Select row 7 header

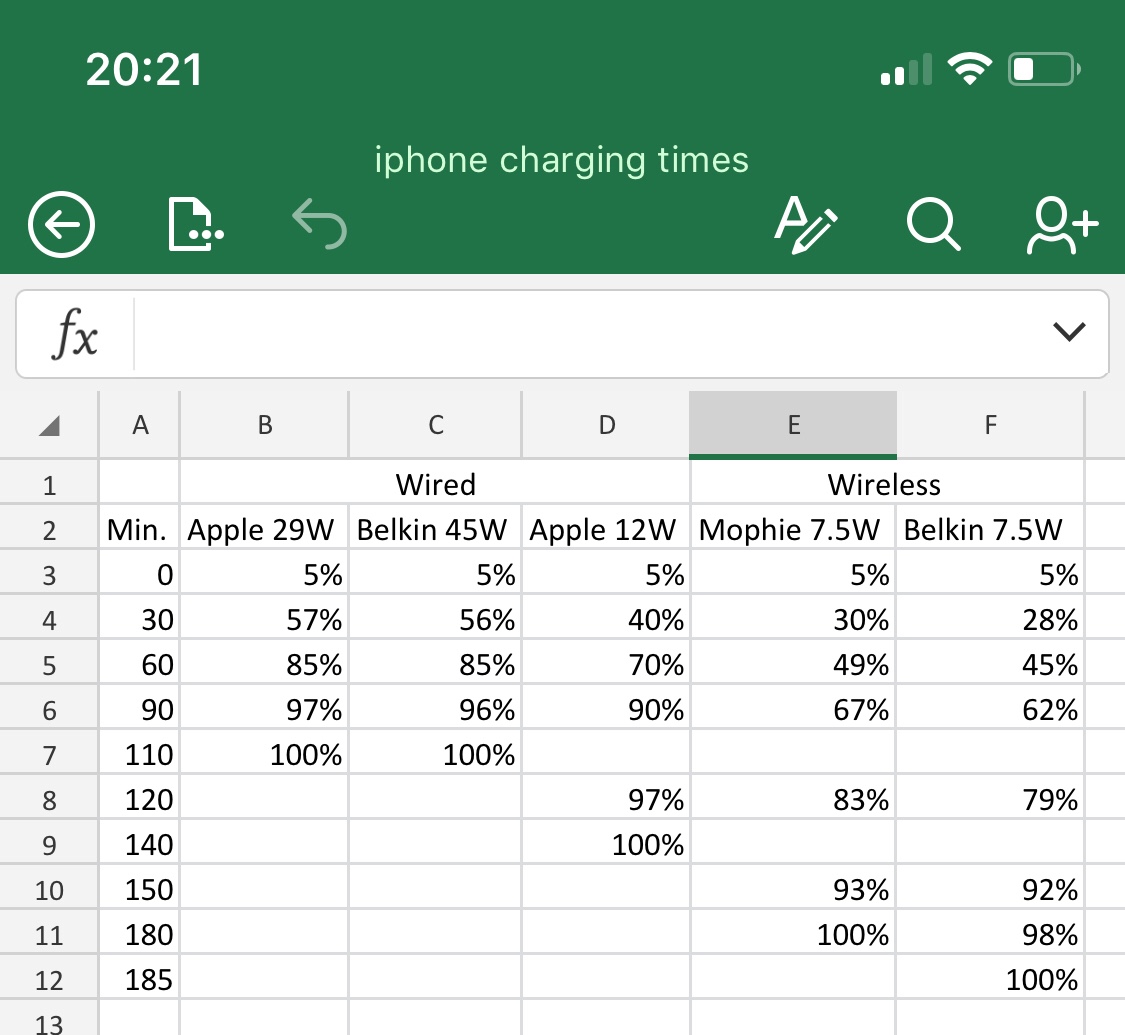tap(49, 755)
